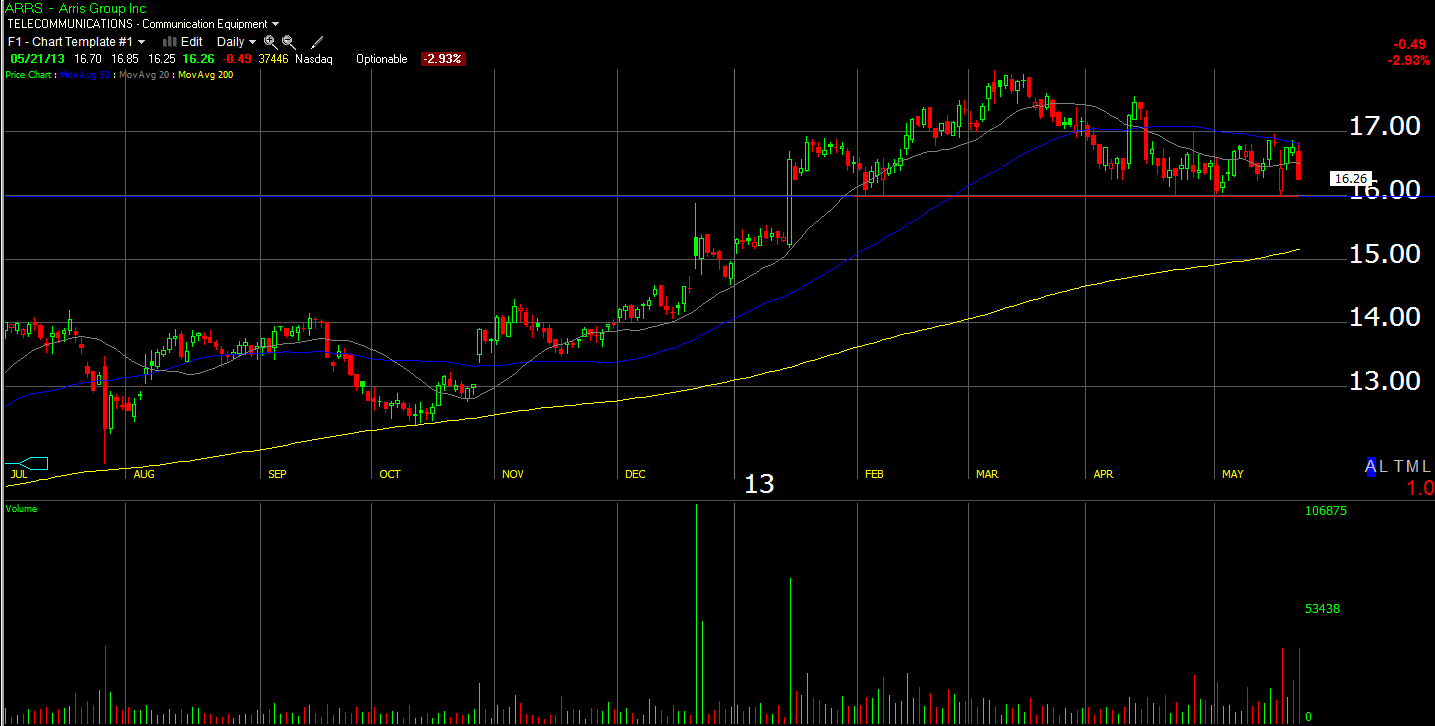
Task: Toggle the 'T' scale letter
Action: pyautogui.click(x=1398, y=466)
